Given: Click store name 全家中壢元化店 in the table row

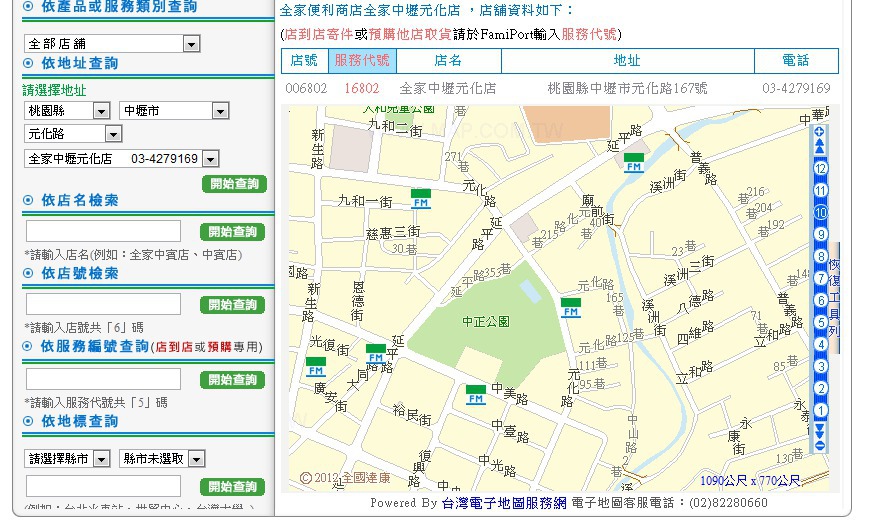Looking at the screenshot, I should (448, 88).
